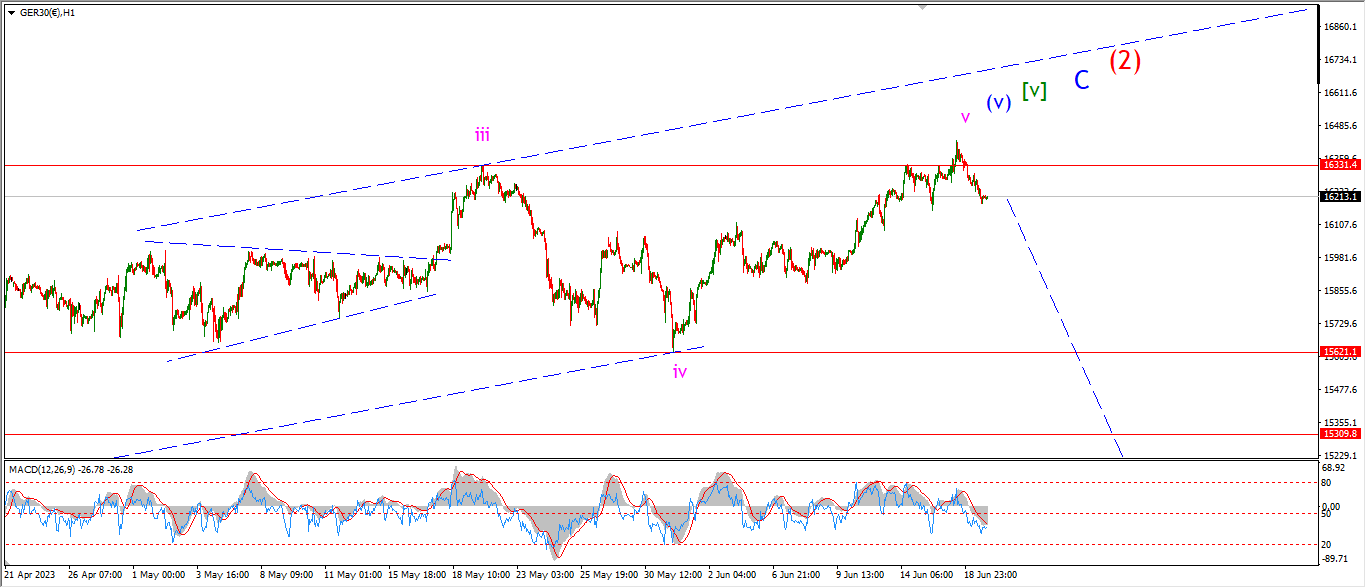The image size is (1366, 588).
Task: Select the red (2) wave label
Action: [x=1125, y=61]
